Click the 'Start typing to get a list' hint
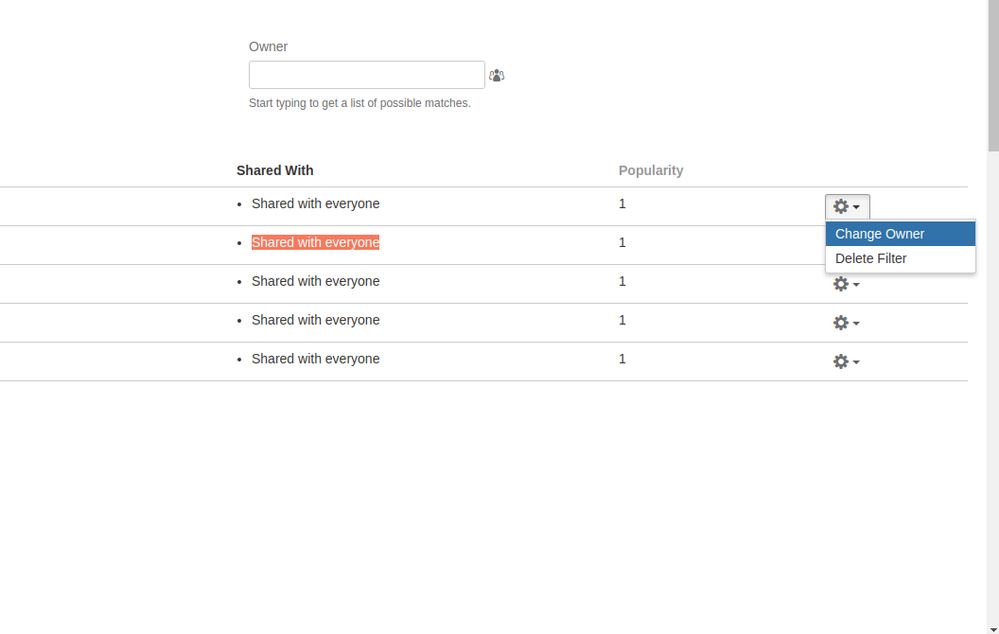 359,103
